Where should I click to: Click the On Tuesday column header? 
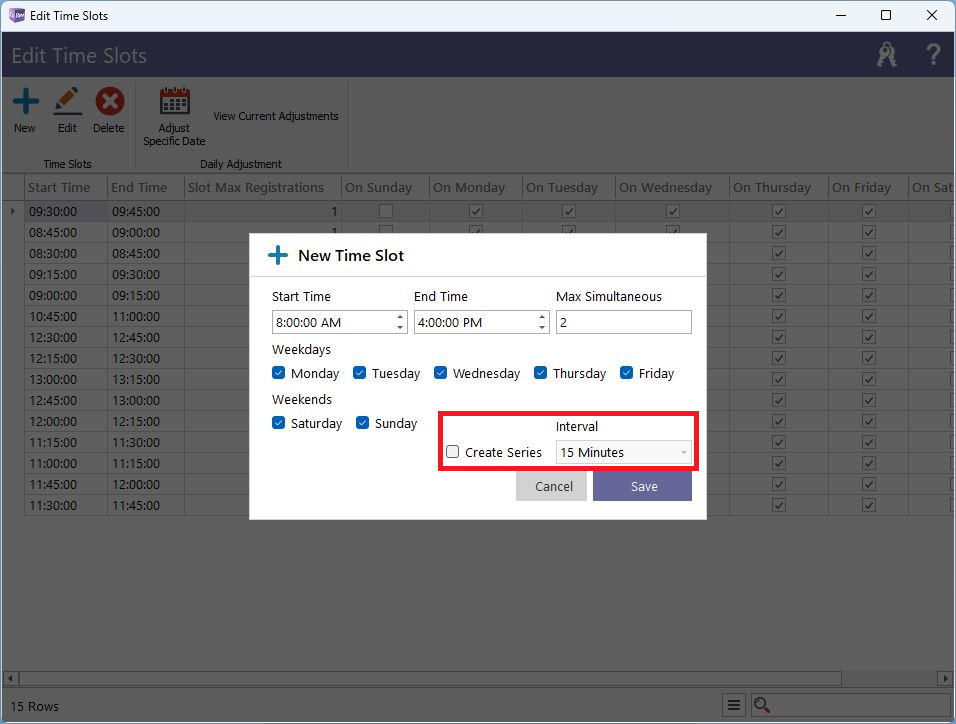tap(568, 187)
